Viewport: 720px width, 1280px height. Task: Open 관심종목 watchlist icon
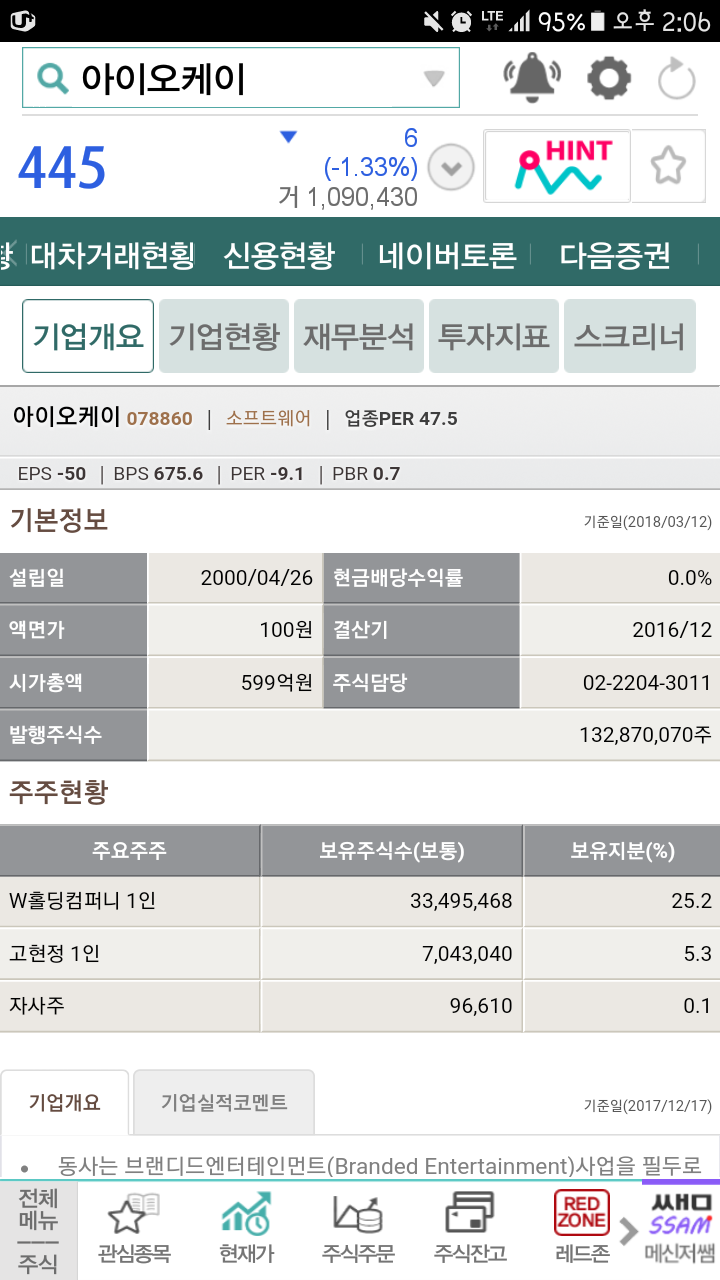(134, 1228)
